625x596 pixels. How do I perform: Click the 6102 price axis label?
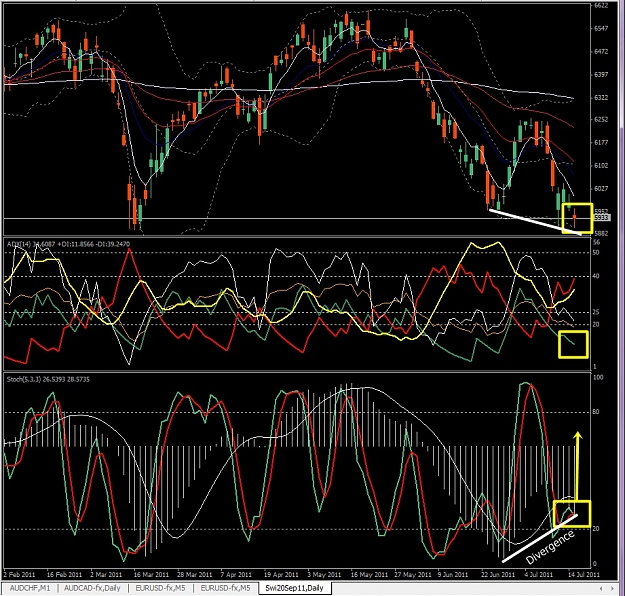601,165
